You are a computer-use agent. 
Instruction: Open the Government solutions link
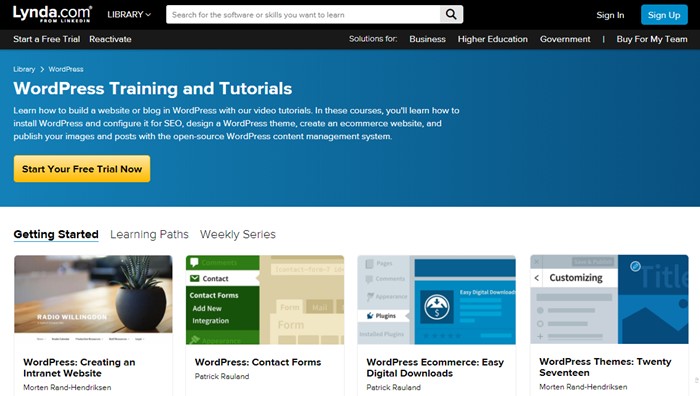click(565, 39)
